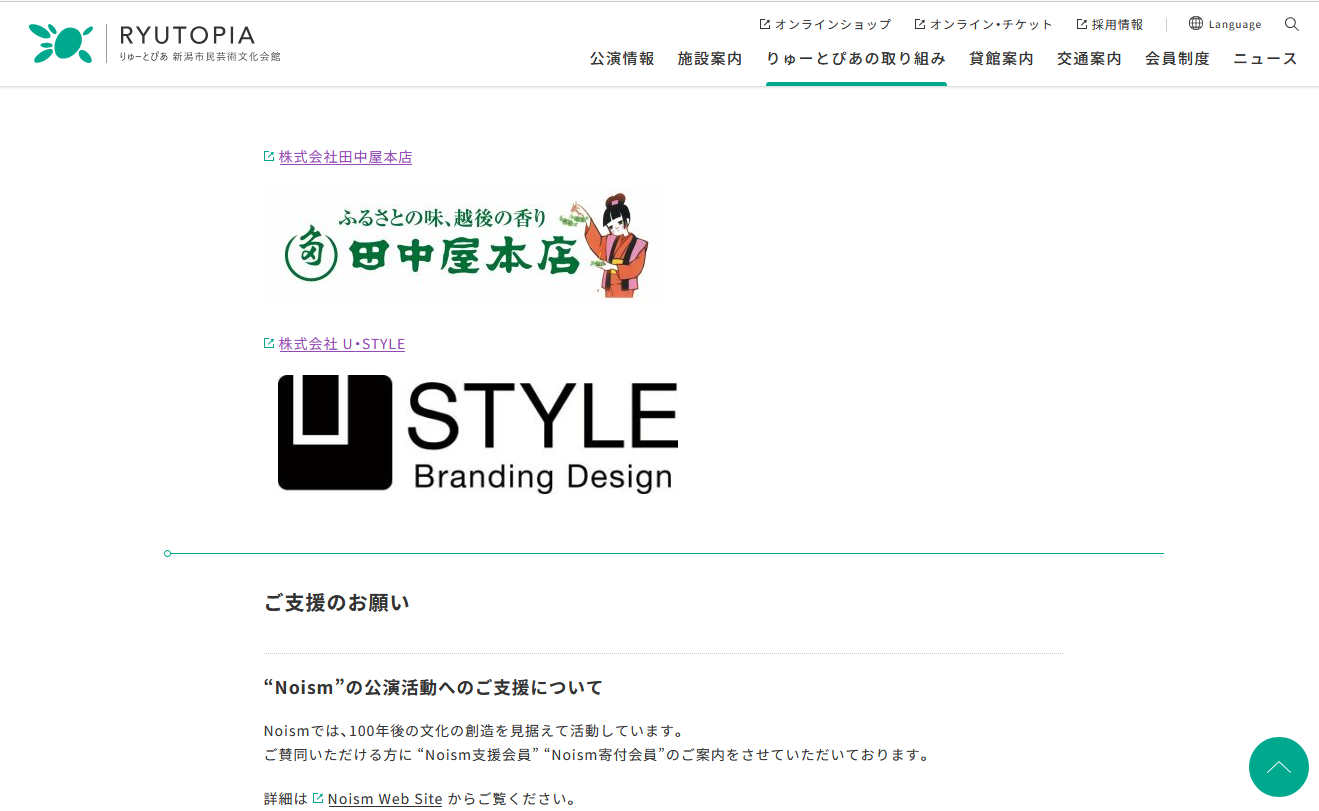This screenshot has height=811, width=1319.
Task: Click external-link icon beside Noism Web Site
Action: (318, 798)
